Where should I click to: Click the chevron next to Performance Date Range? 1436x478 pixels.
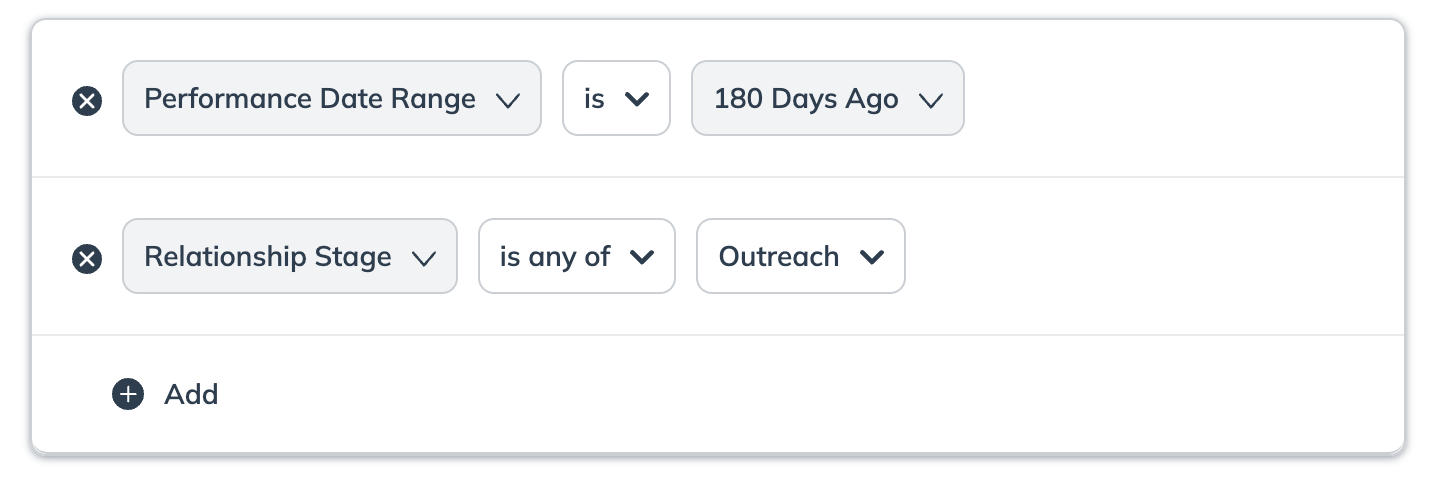508,100
